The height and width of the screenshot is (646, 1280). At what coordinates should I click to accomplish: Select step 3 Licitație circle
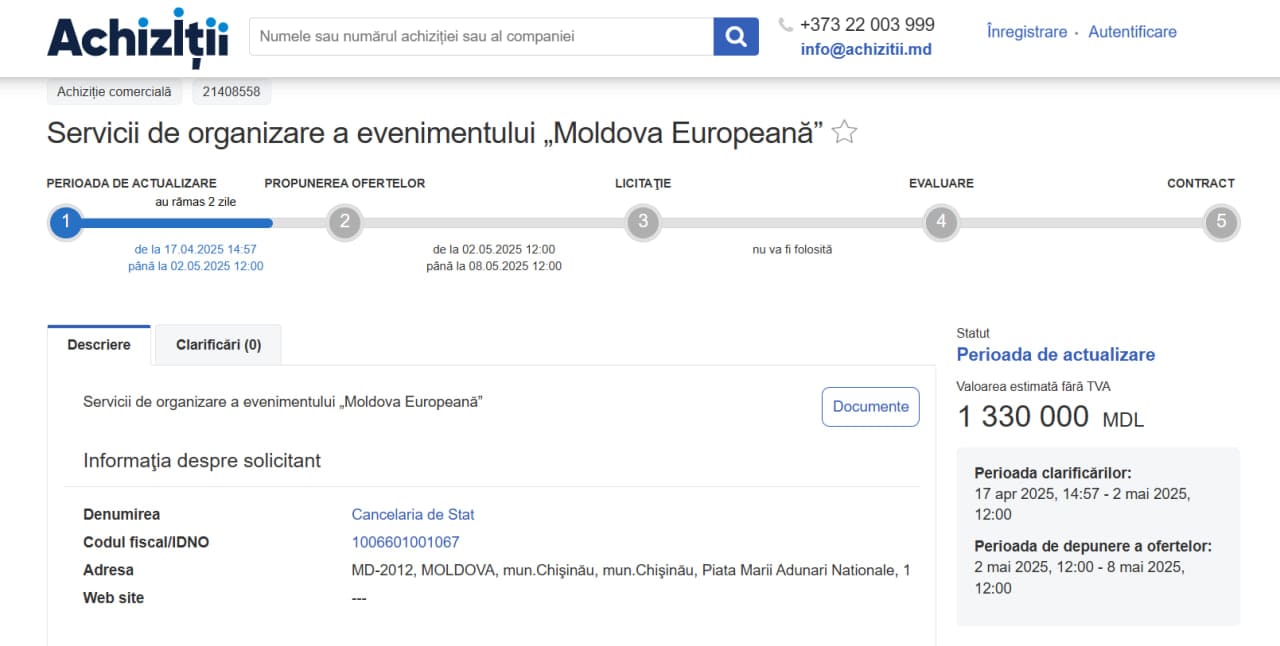coord(643,222)
